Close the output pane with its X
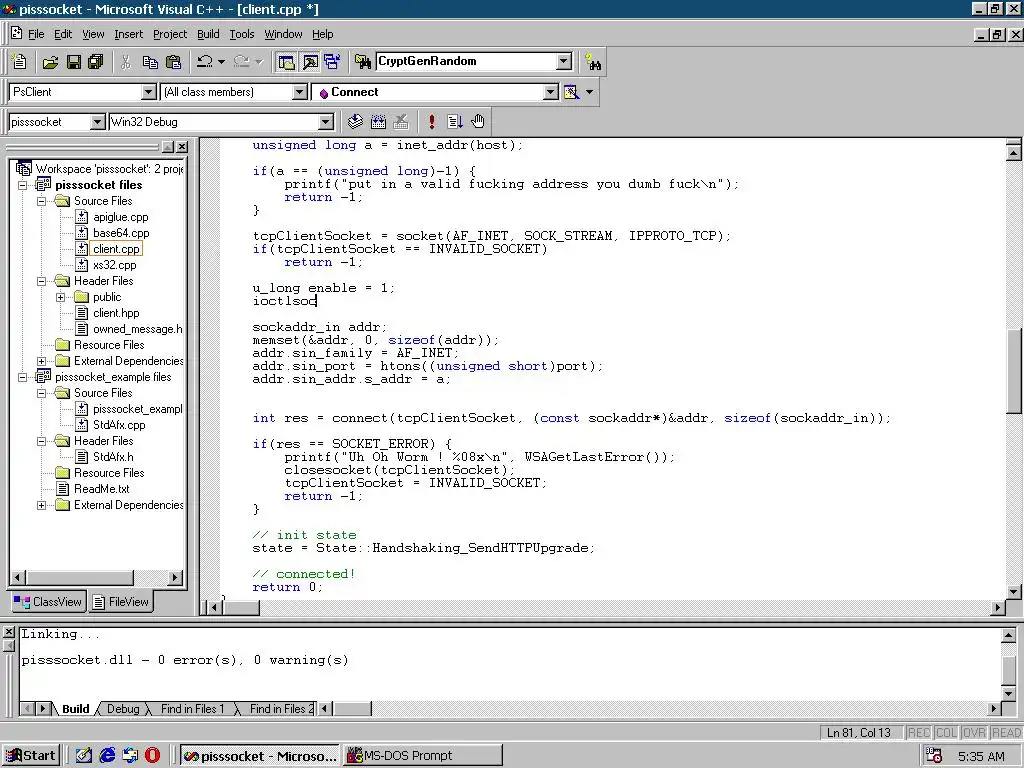 [8, 632]
